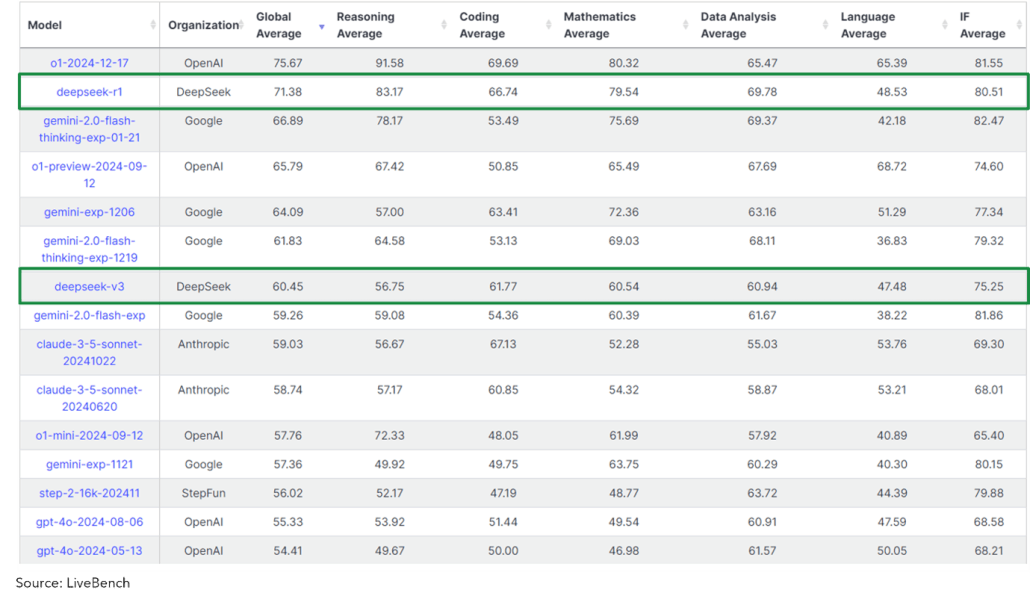
Task: Select deepseek-r1's 83.17 reasoning score
Action: 390,92
